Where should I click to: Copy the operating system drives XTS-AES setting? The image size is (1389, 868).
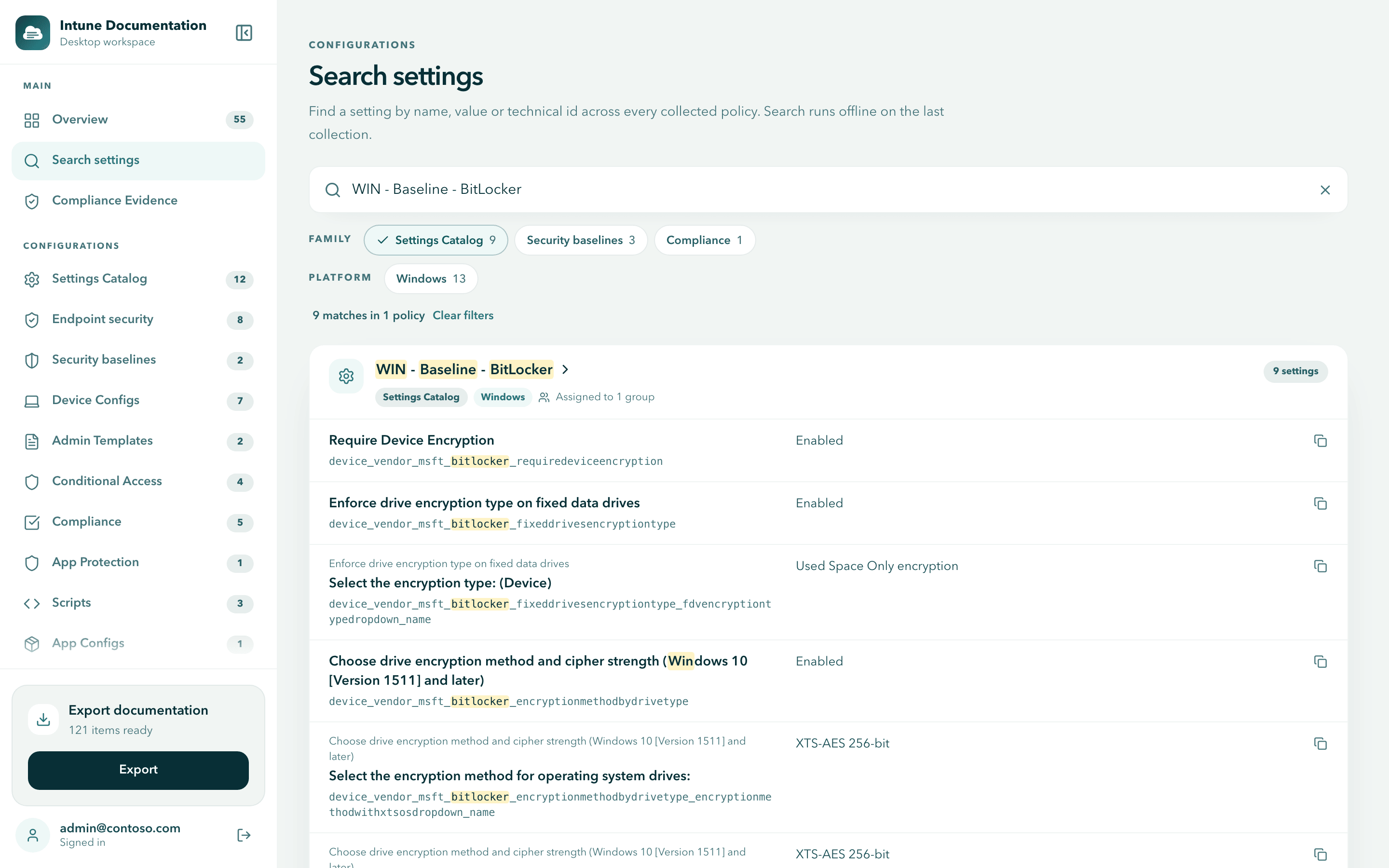[x=1320, y=743]
